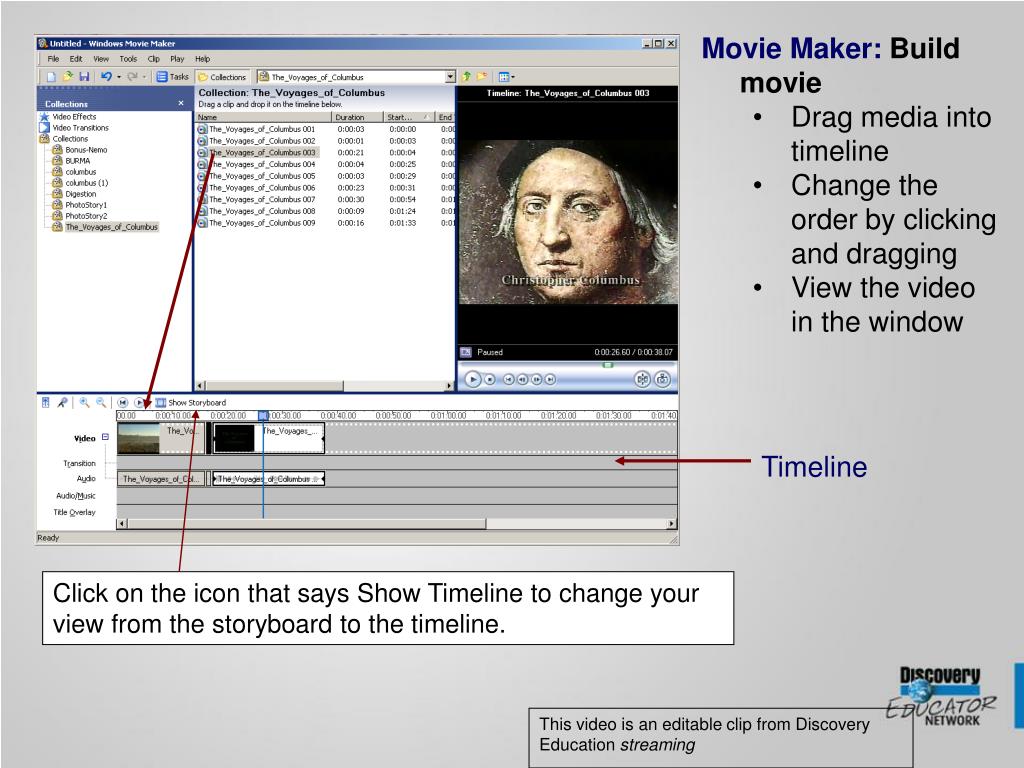Viewport: 1024px width, 768px height.
Task: Open the The_Voyages_of_Columbus collection dropdown
Action: 450,77
